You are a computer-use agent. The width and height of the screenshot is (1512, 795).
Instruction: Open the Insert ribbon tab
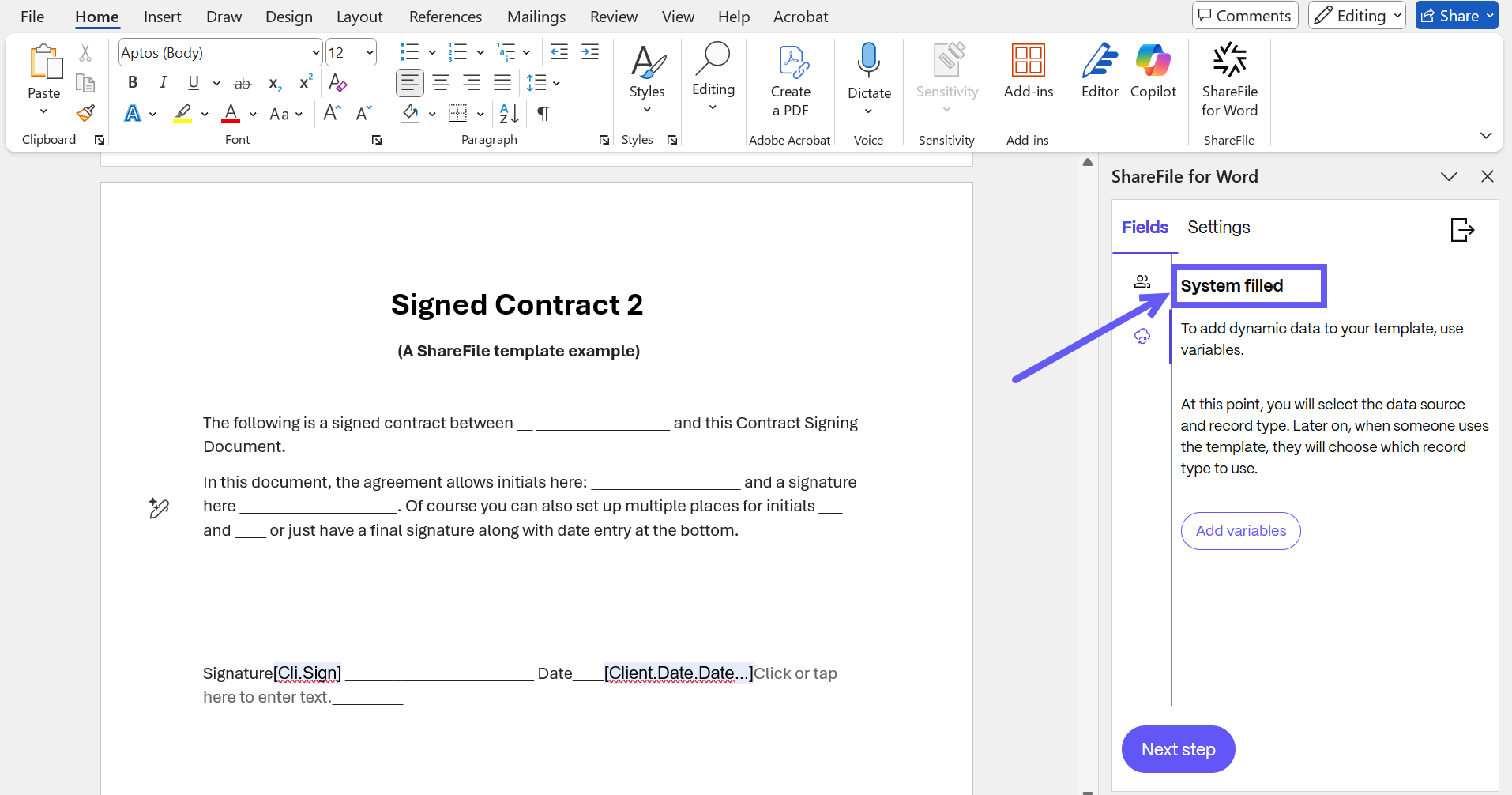pyautogui.click(x=162, y=17)
